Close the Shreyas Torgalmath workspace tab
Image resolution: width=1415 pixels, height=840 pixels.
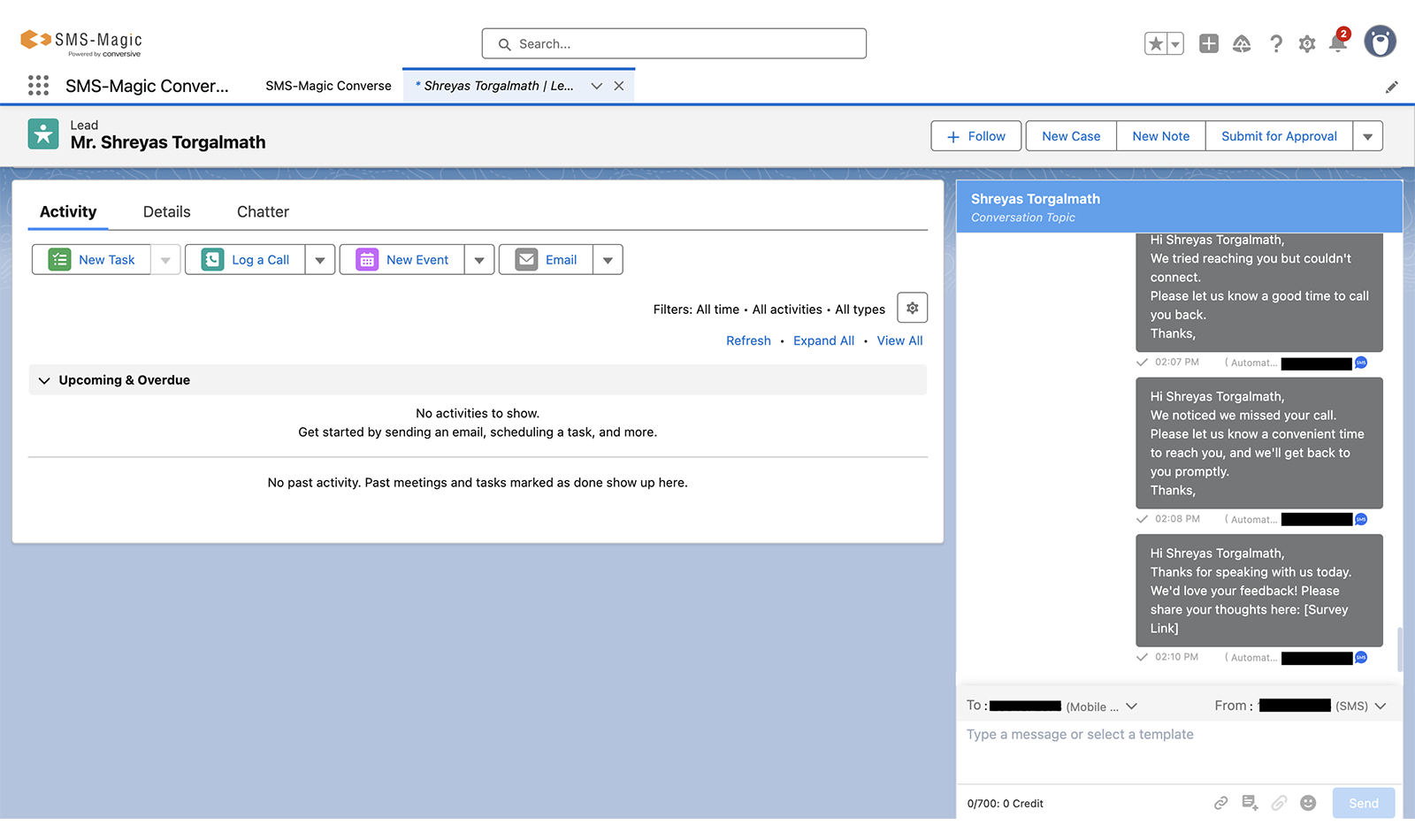619,86
